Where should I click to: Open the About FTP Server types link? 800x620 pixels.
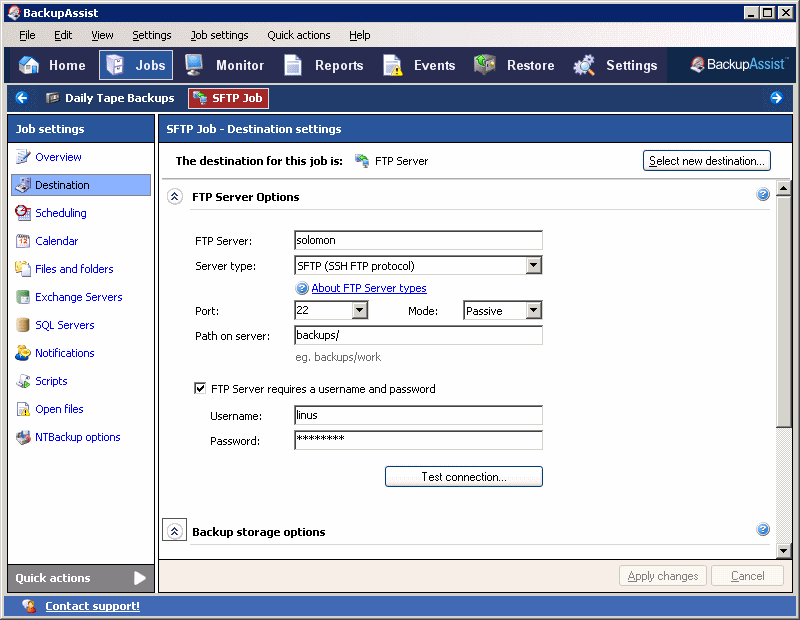pyautogui.click(x=369, y=288)
